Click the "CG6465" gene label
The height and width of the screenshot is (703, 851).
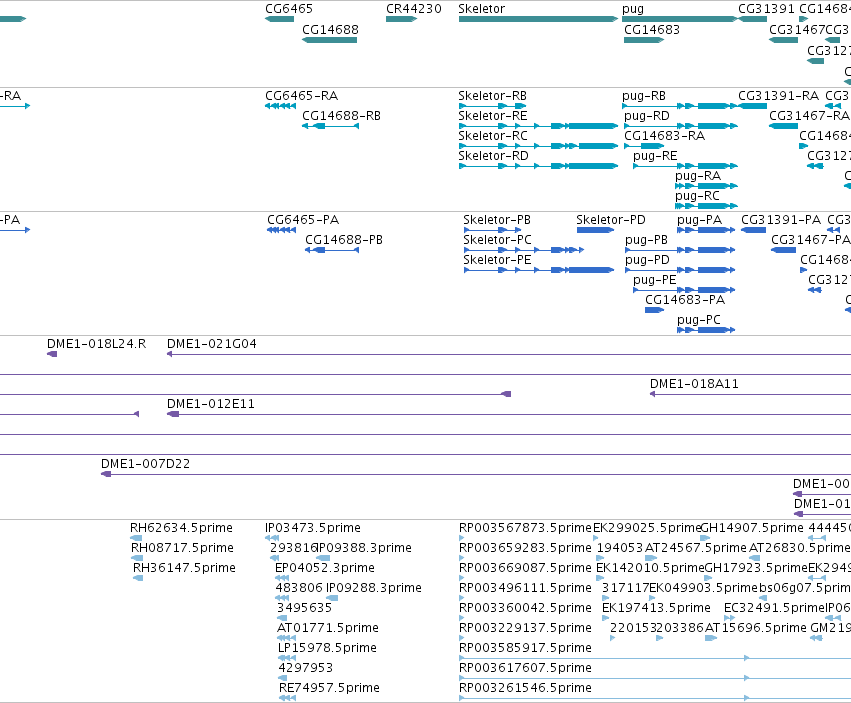(289, 9)
